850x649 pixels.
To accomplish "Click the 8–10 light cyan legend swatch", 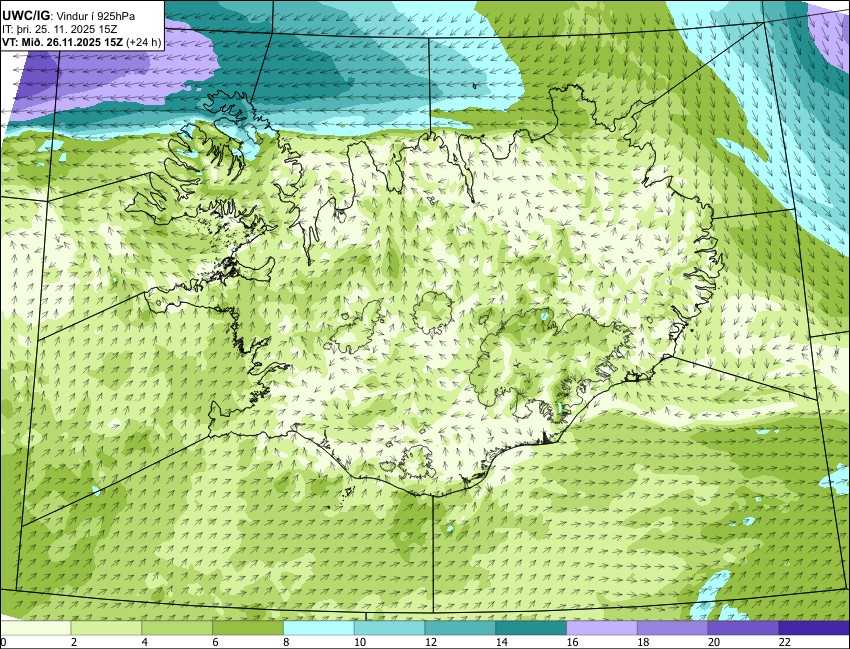I will click(319, 628).
